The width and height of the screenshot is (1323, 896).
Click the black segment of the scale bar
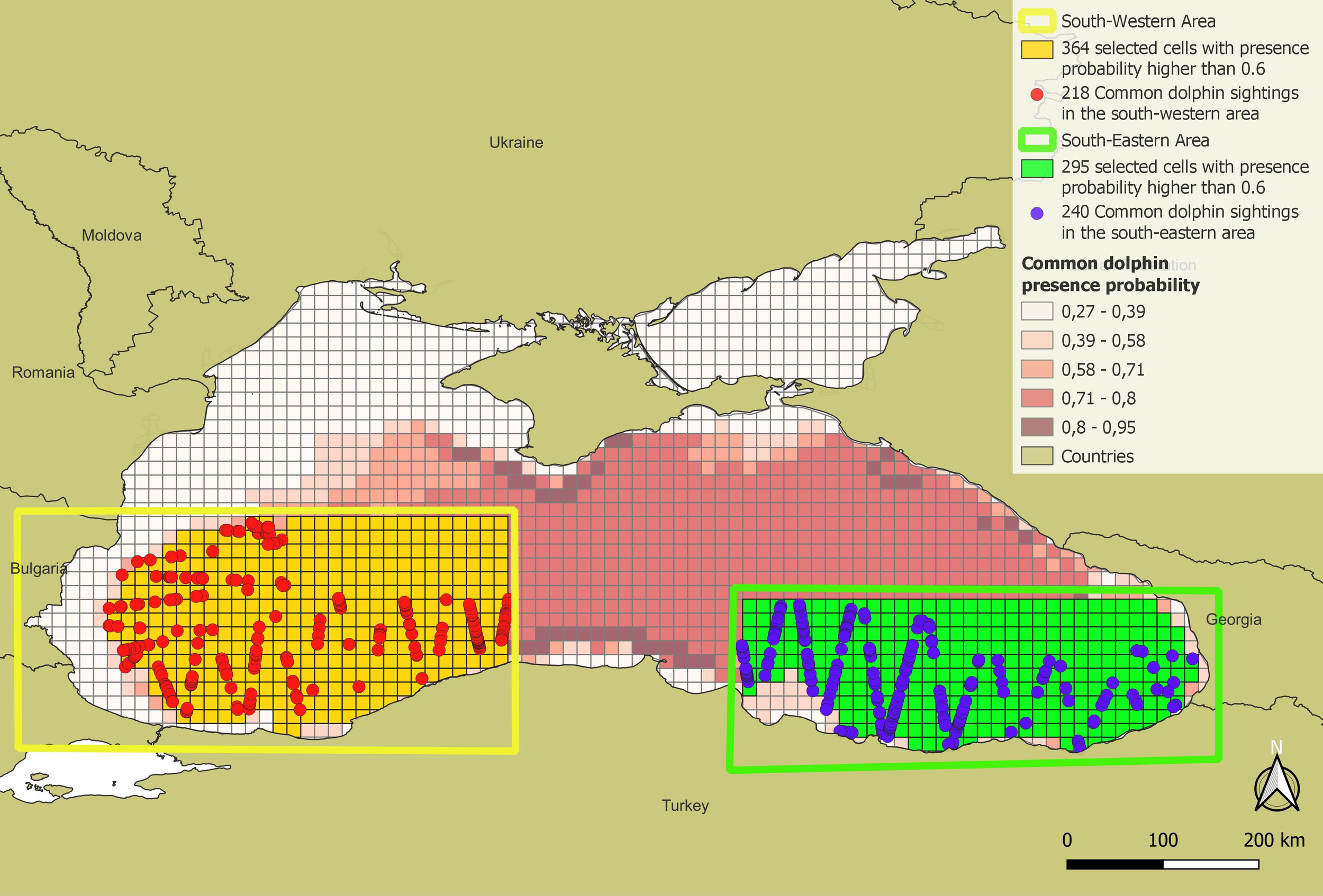click(1114, 864)
